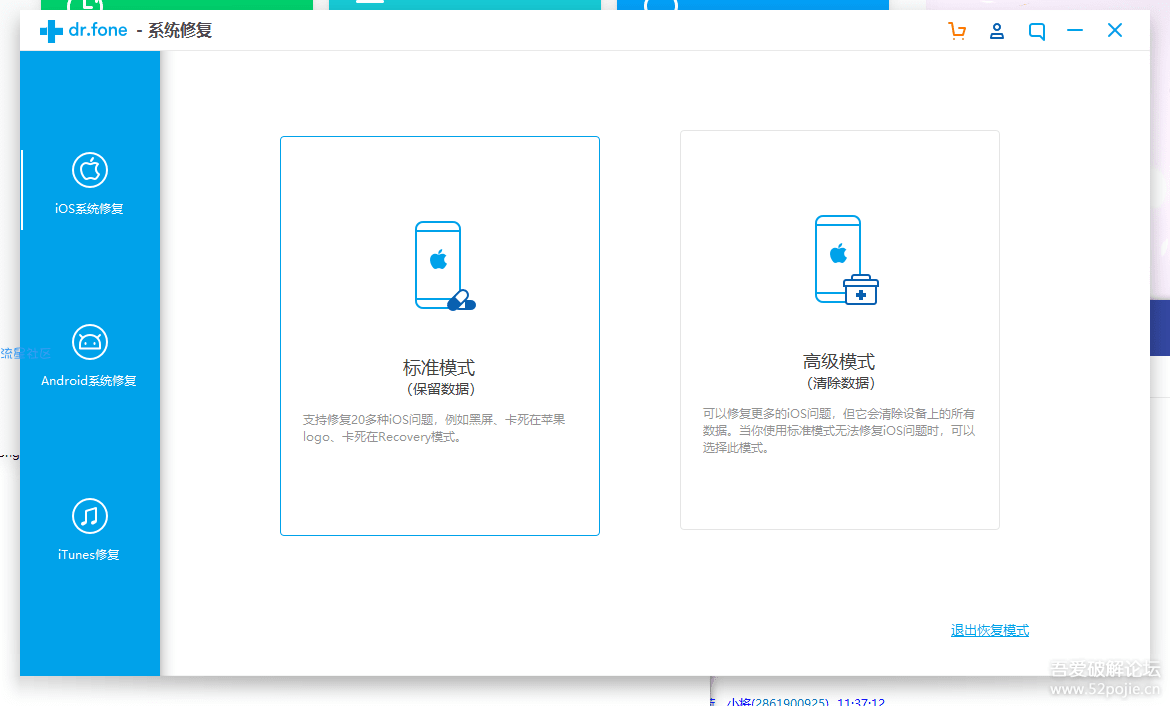Click the phone with first-aid kit icon
The height and width of the screenshot is (706, 1170).
[846, 260]
